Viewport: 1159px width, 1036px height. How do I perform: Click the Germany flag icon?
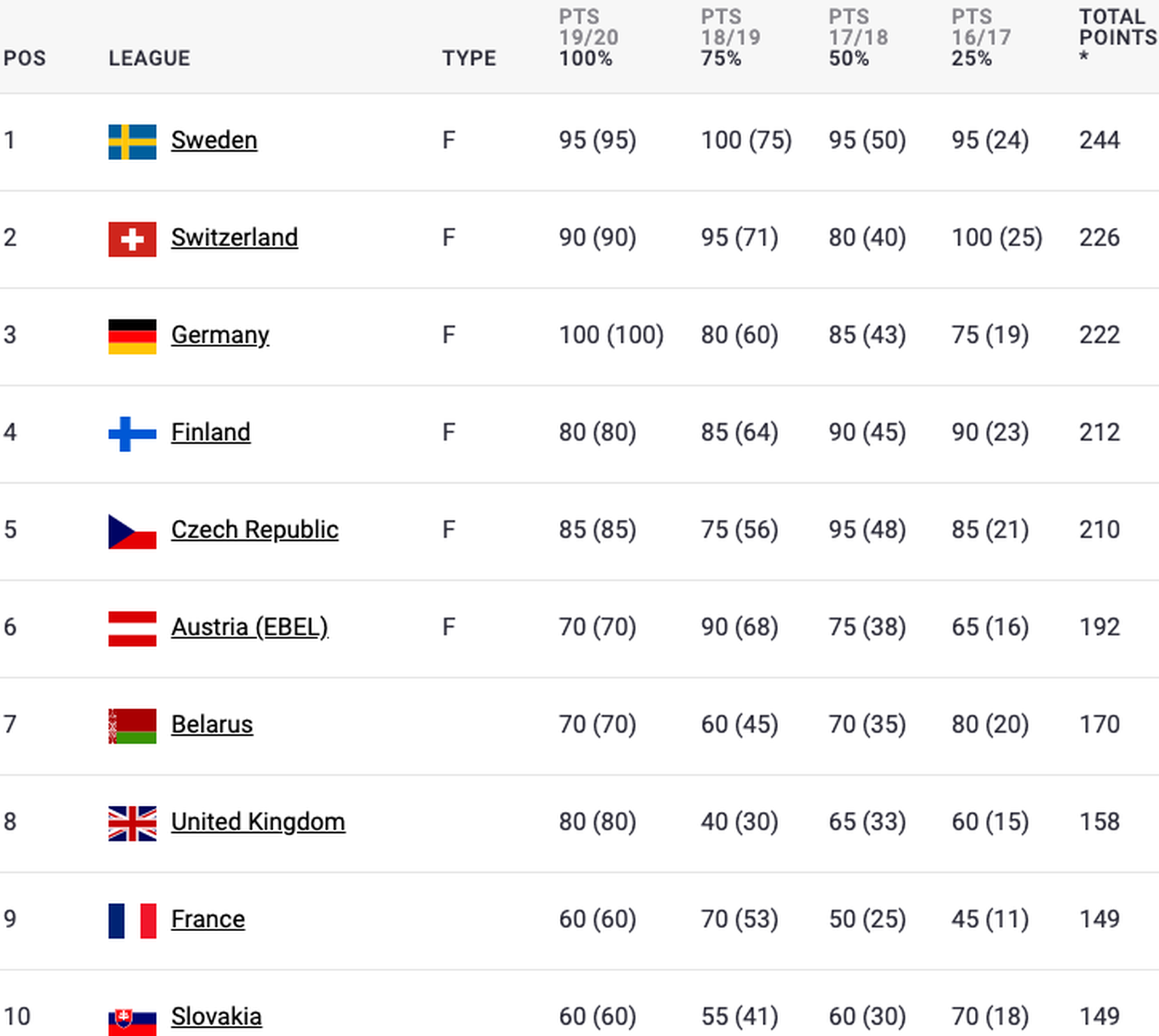(x=132, y=336)
